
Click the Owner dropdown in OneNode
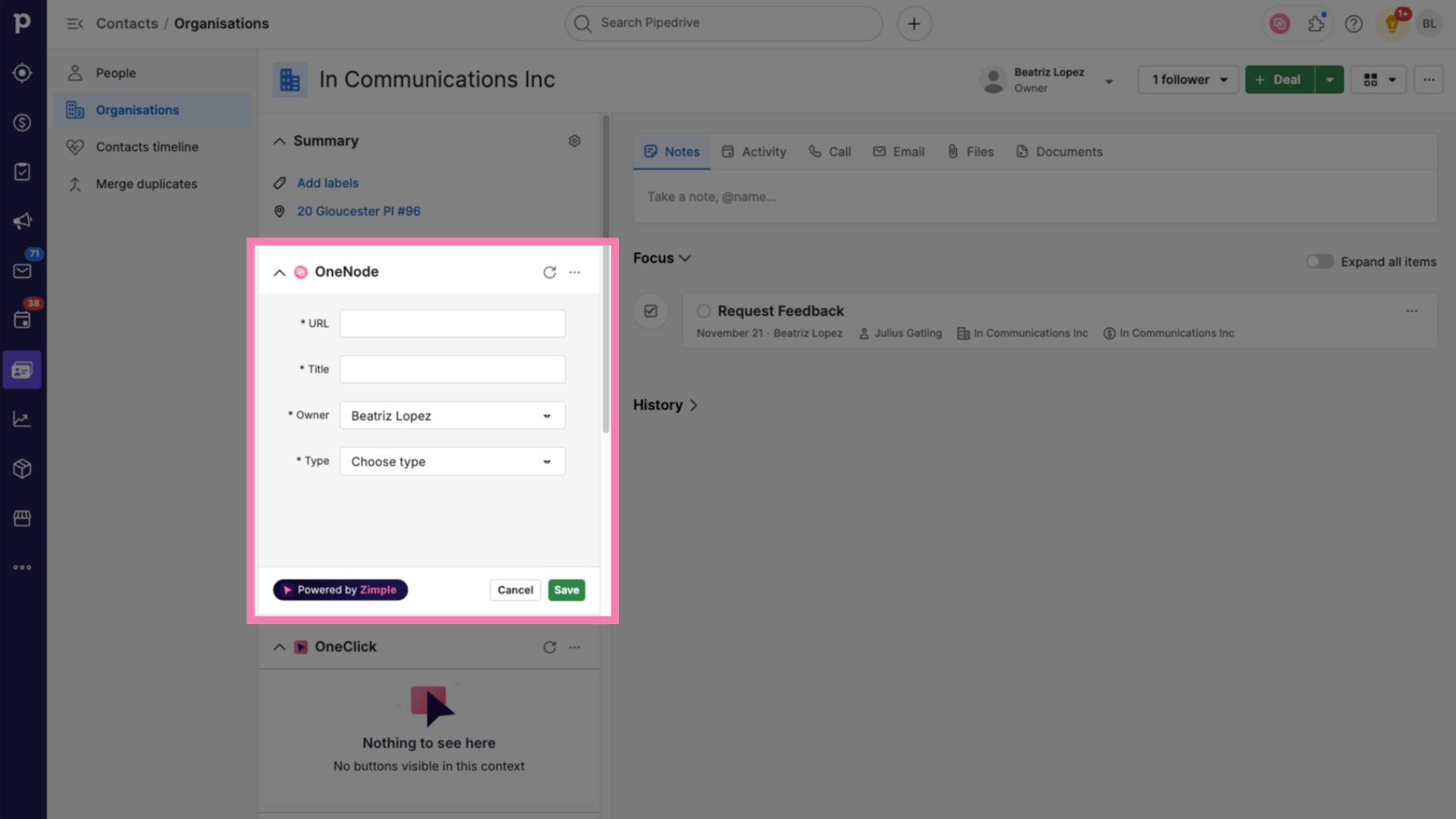coord(451,415)
